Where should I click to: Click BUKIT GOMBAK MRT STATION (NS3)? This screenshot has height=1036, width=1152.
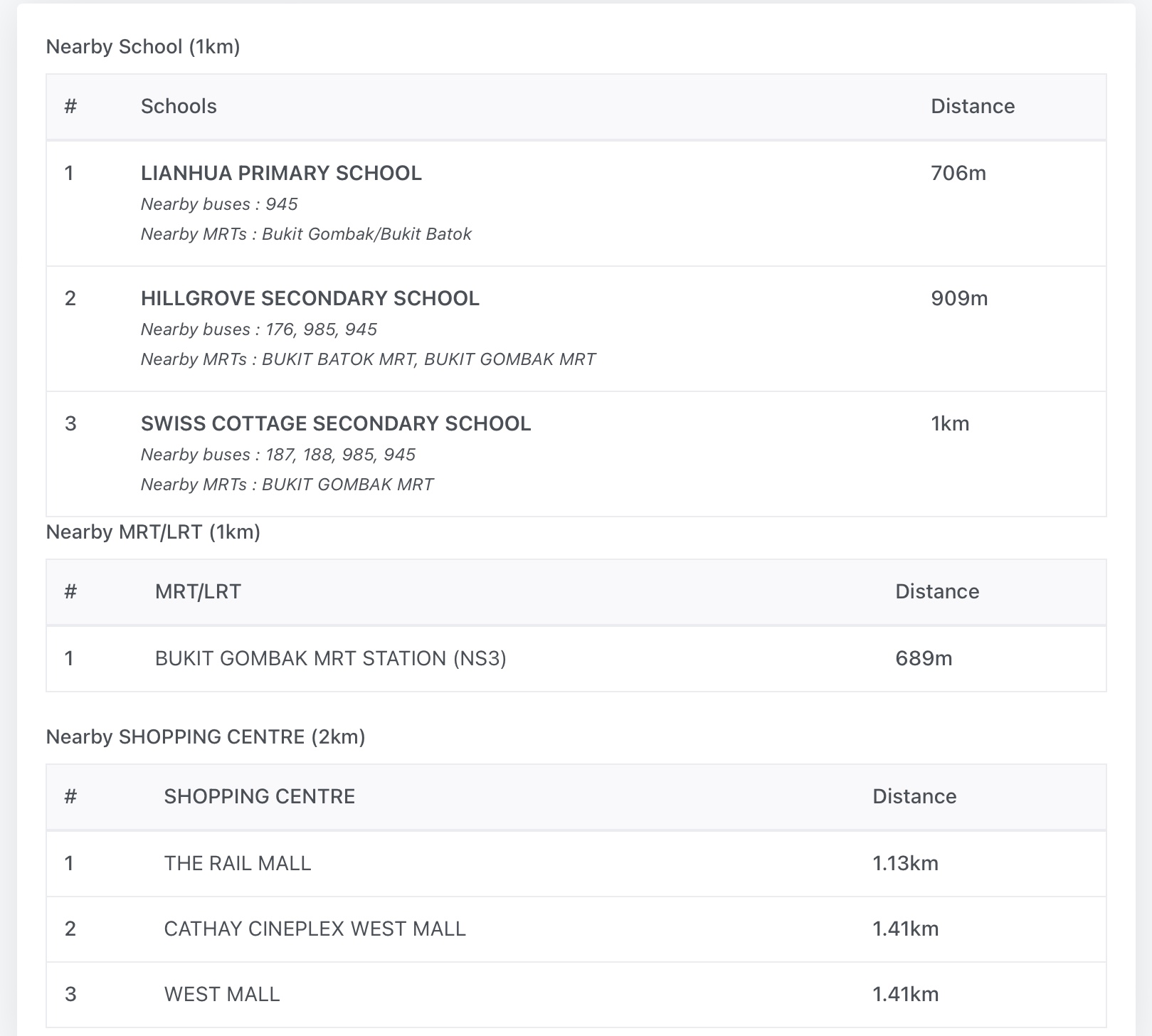click(330, 658)
